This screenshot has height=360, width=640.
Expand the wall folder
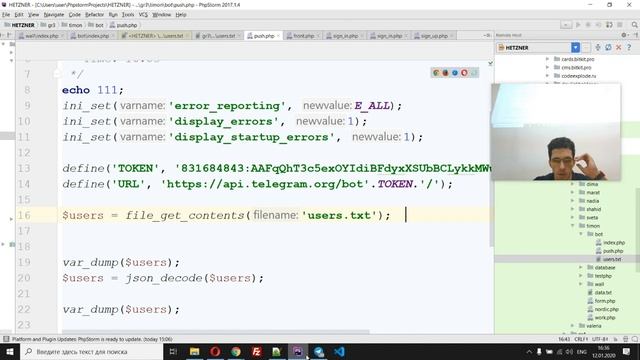point(581,284)
